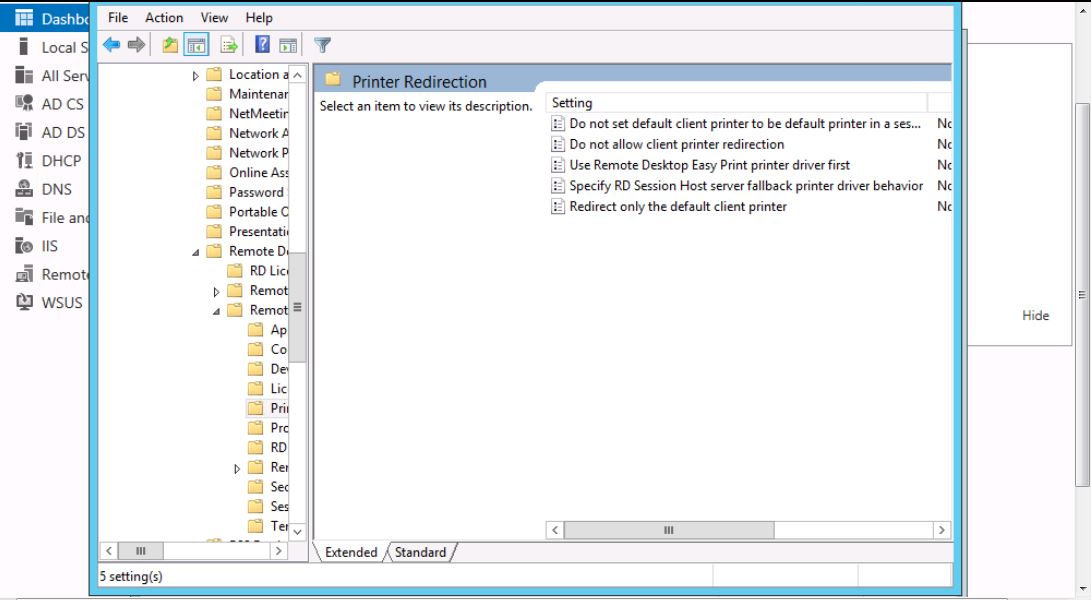Select 'Do not allow client printer redirection' setting
Screen dimensions: 1091x600
click(x=676, y=144)
